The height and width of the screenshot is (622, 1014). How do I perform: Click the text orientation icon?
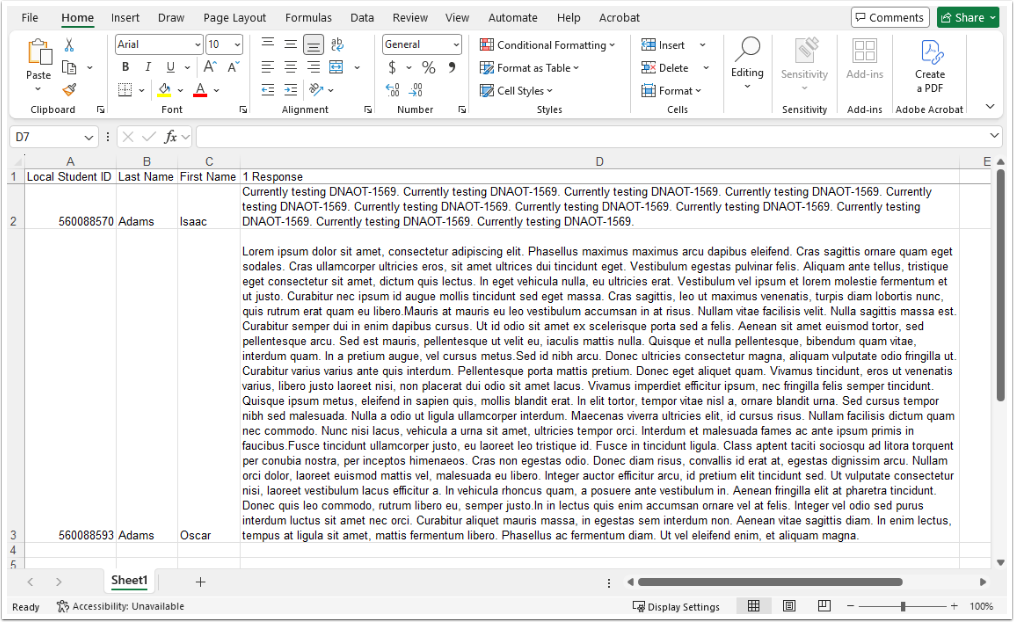tap(316, 90)
